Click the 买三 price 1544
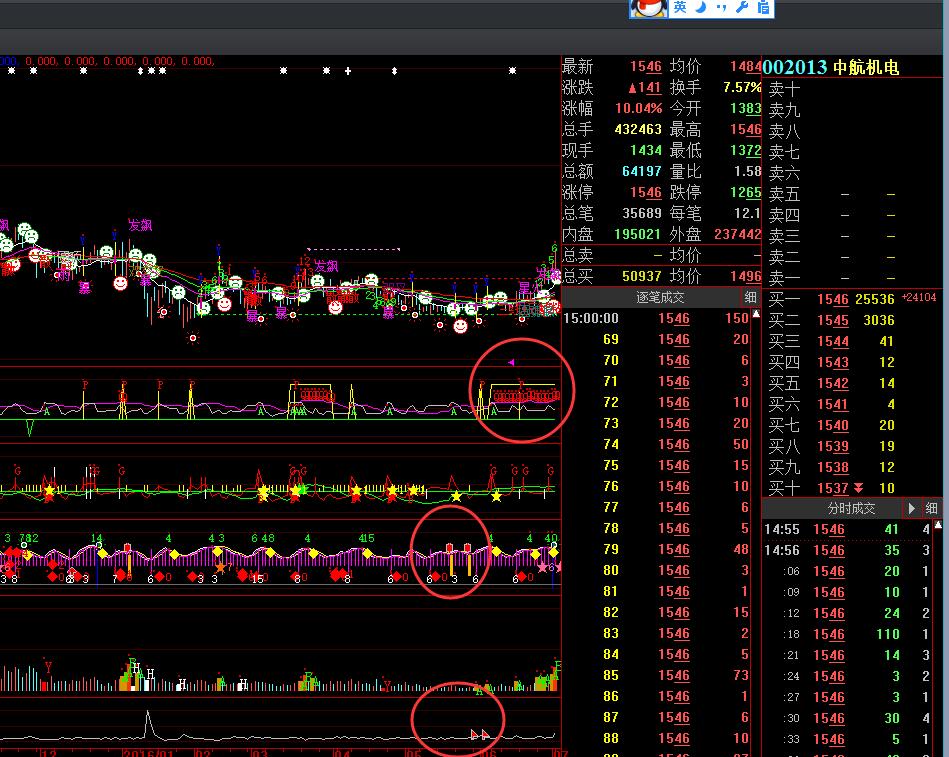The height and width of the screenshot is (757, 949). coord(833,342)
